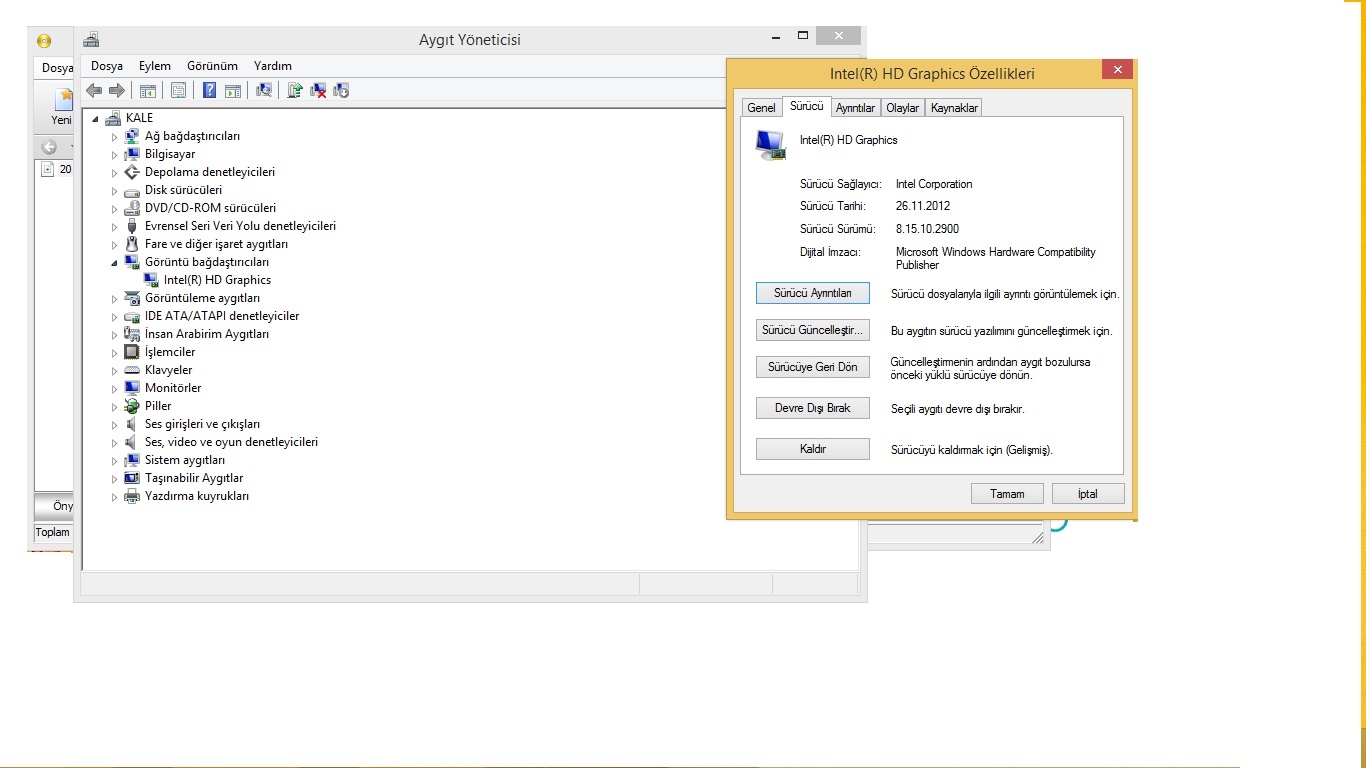This screenshot has height=768, width=1366.
Task: Click the driver date 26.11.2012 text
Action: [923, 206]
